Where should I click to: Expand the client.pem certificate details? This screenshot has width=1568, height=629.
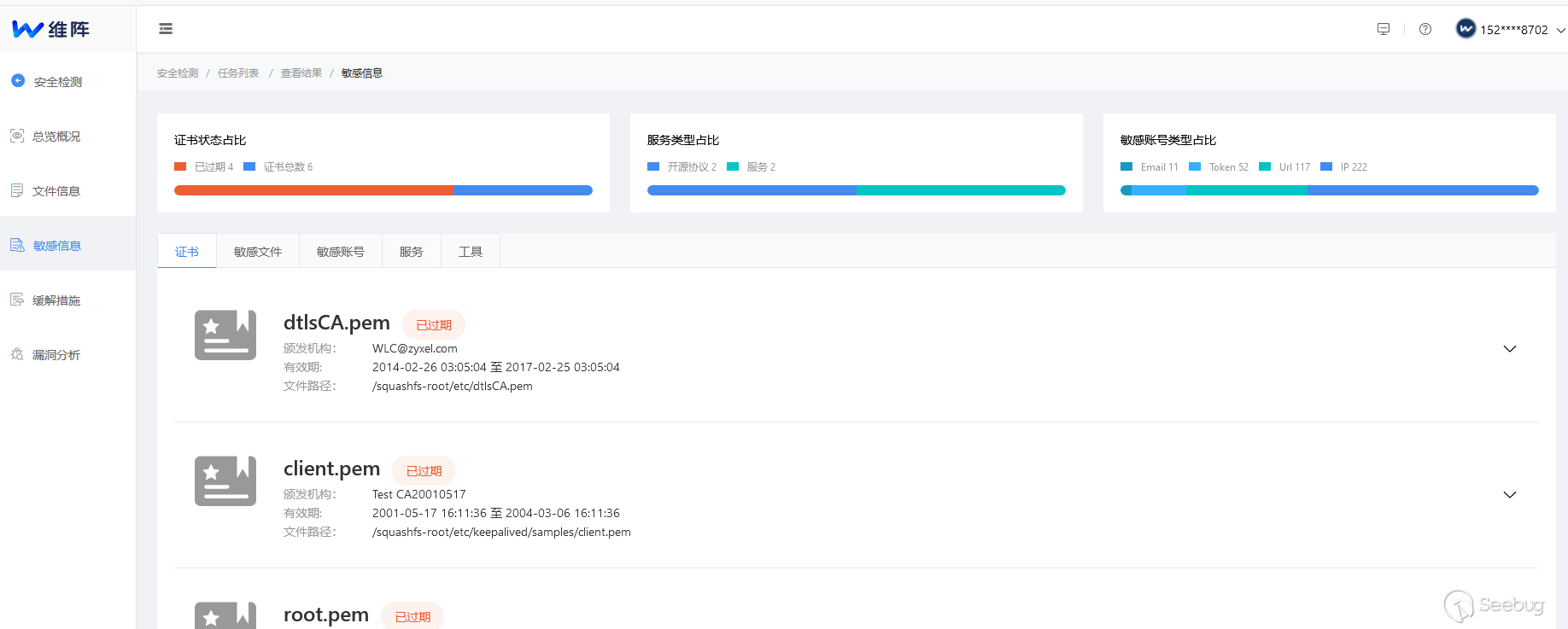(1510, 495)
